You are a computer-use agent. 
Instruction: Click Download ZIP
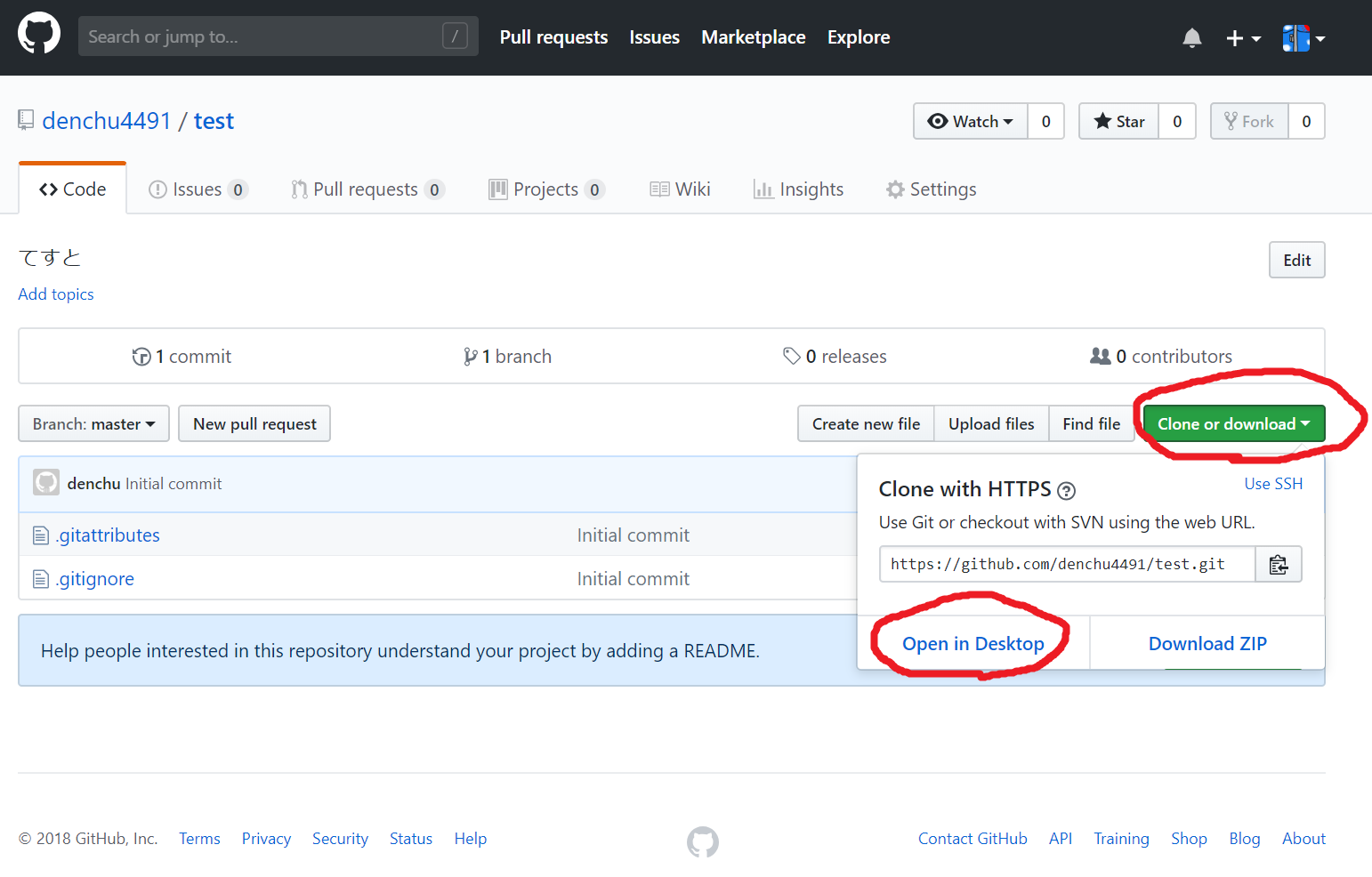[1207, 643]
